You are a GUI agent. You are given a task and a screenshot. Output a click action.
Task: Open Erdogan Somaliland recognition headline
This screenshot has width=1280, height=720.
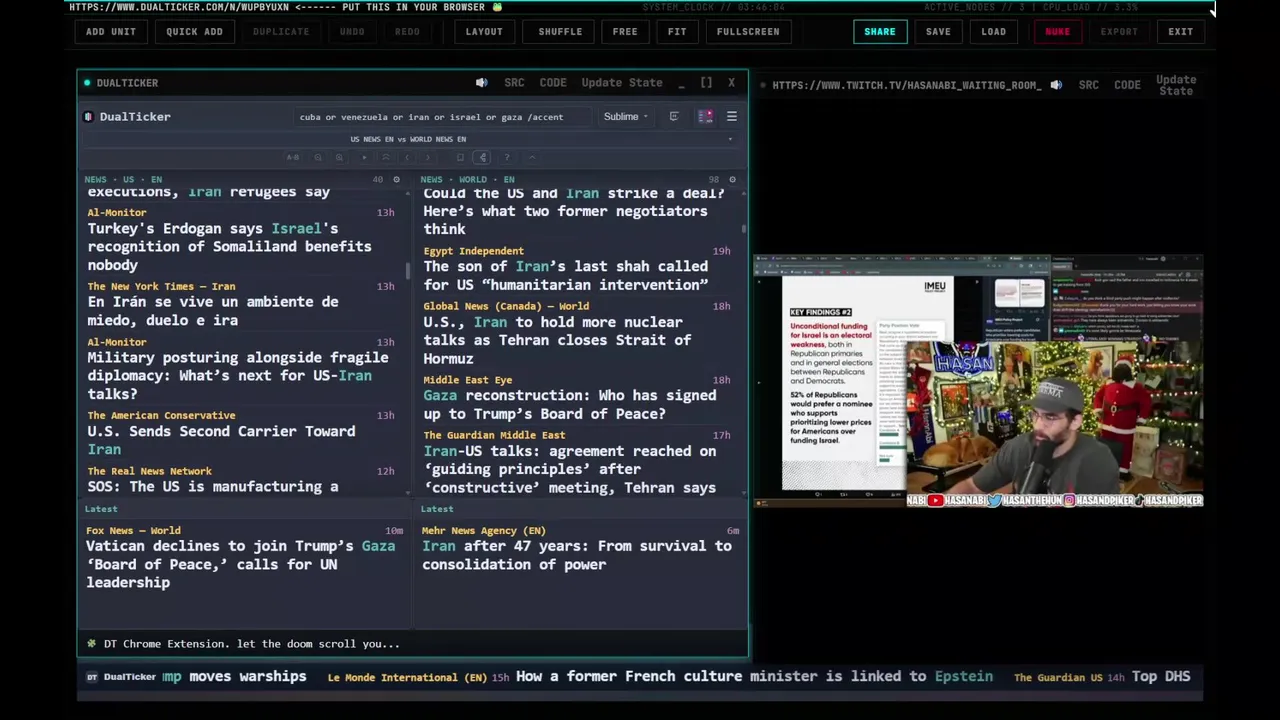pos(229,246)
